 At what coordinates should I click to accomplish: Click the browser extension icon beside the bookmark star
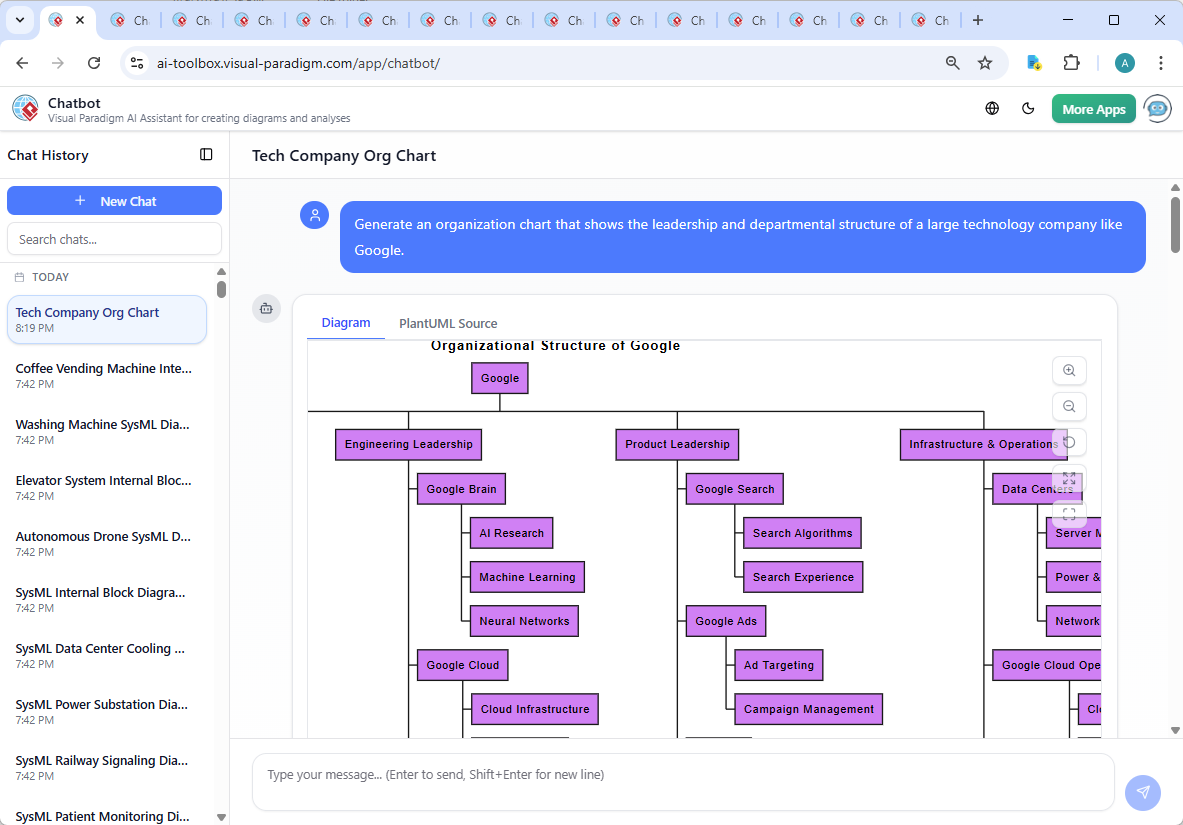(x=1034, y=63)
